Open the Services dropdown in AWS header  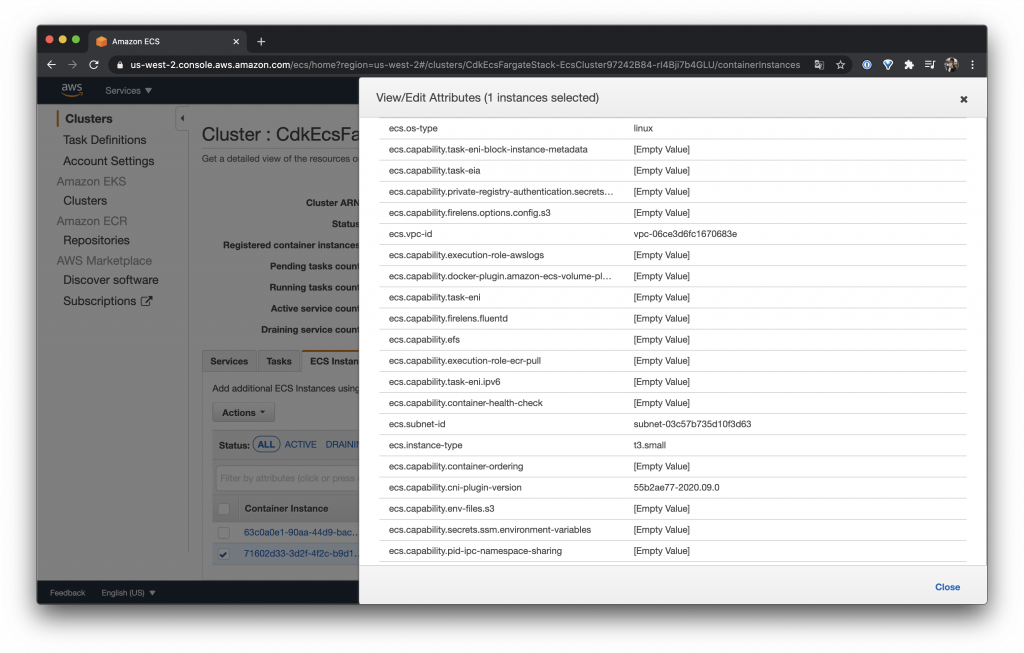click(129, 90)
